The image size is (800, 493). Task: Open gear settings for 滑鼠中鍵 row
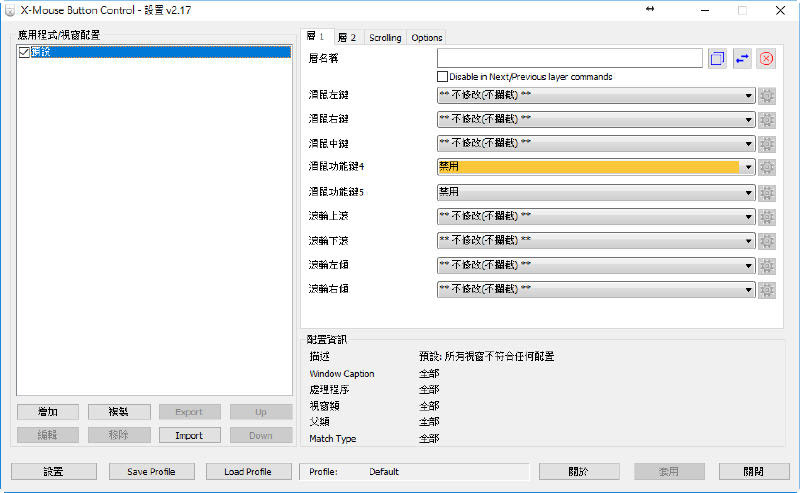[x=767, y=144]
